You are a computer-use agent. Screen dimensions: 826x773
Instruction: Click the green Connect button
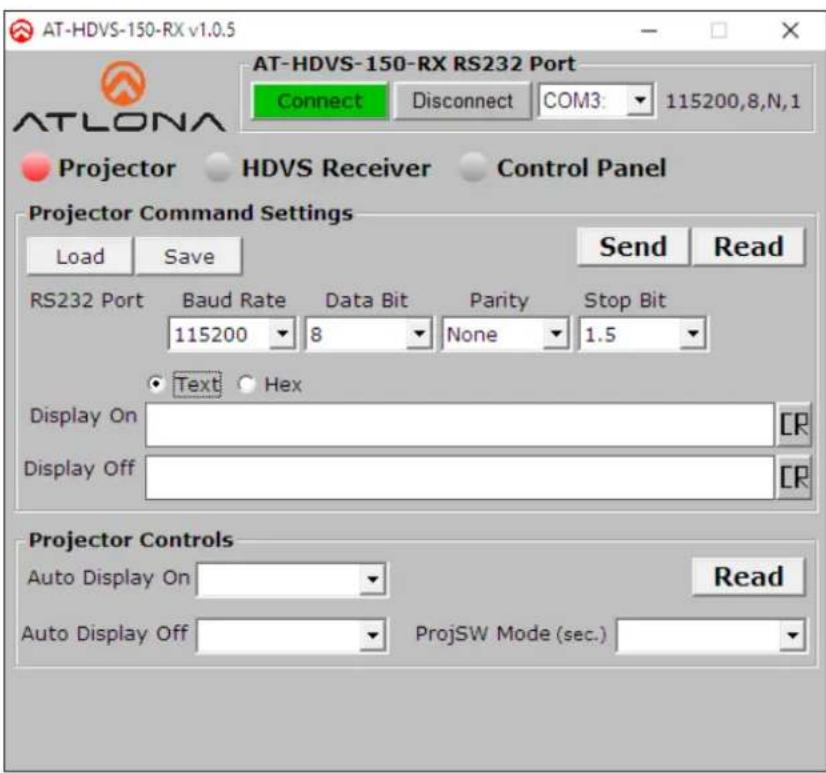pos(320,100)
